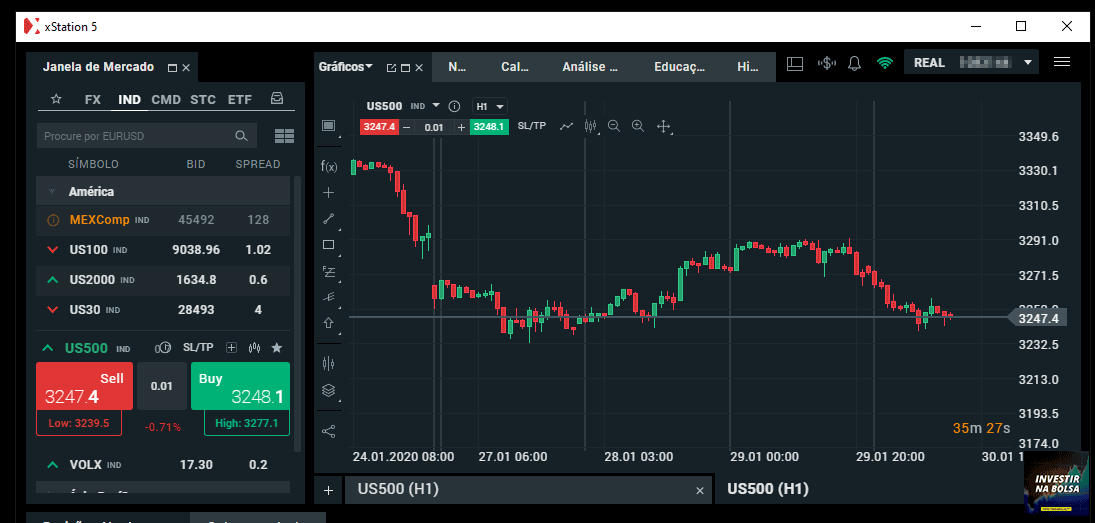1095x523 pixels.
Task: Click the High: 3277.1 box
Action: [x=247, y=423]
